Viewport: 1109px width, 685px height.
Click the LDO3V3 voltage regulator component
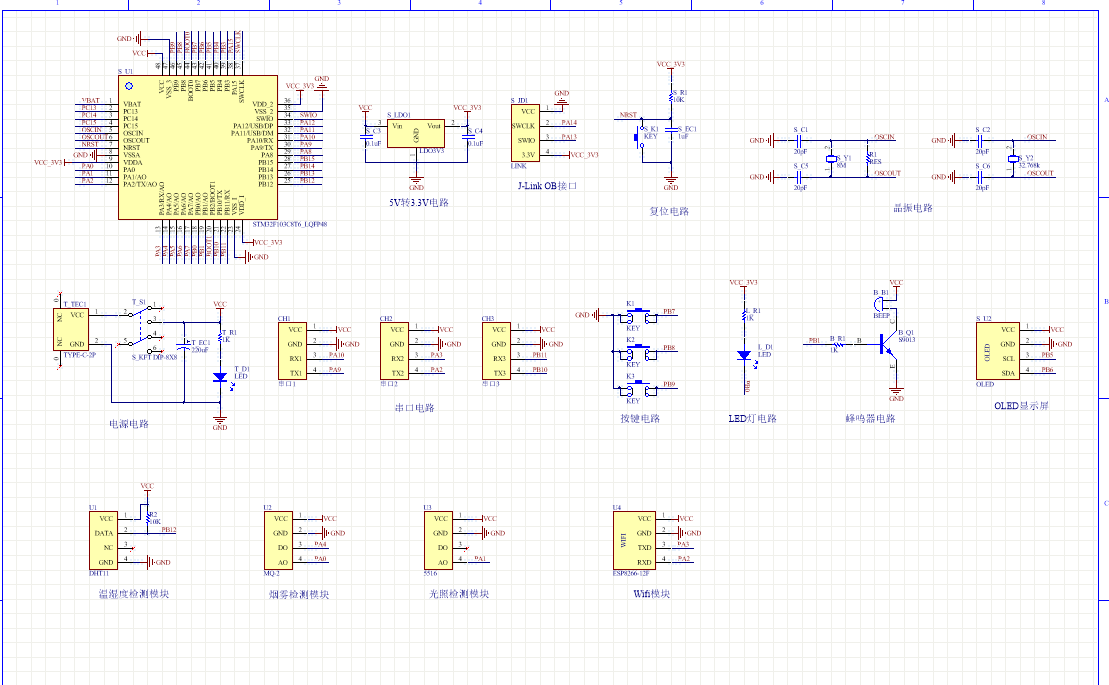pyautogui.click(x=416, y=134)
